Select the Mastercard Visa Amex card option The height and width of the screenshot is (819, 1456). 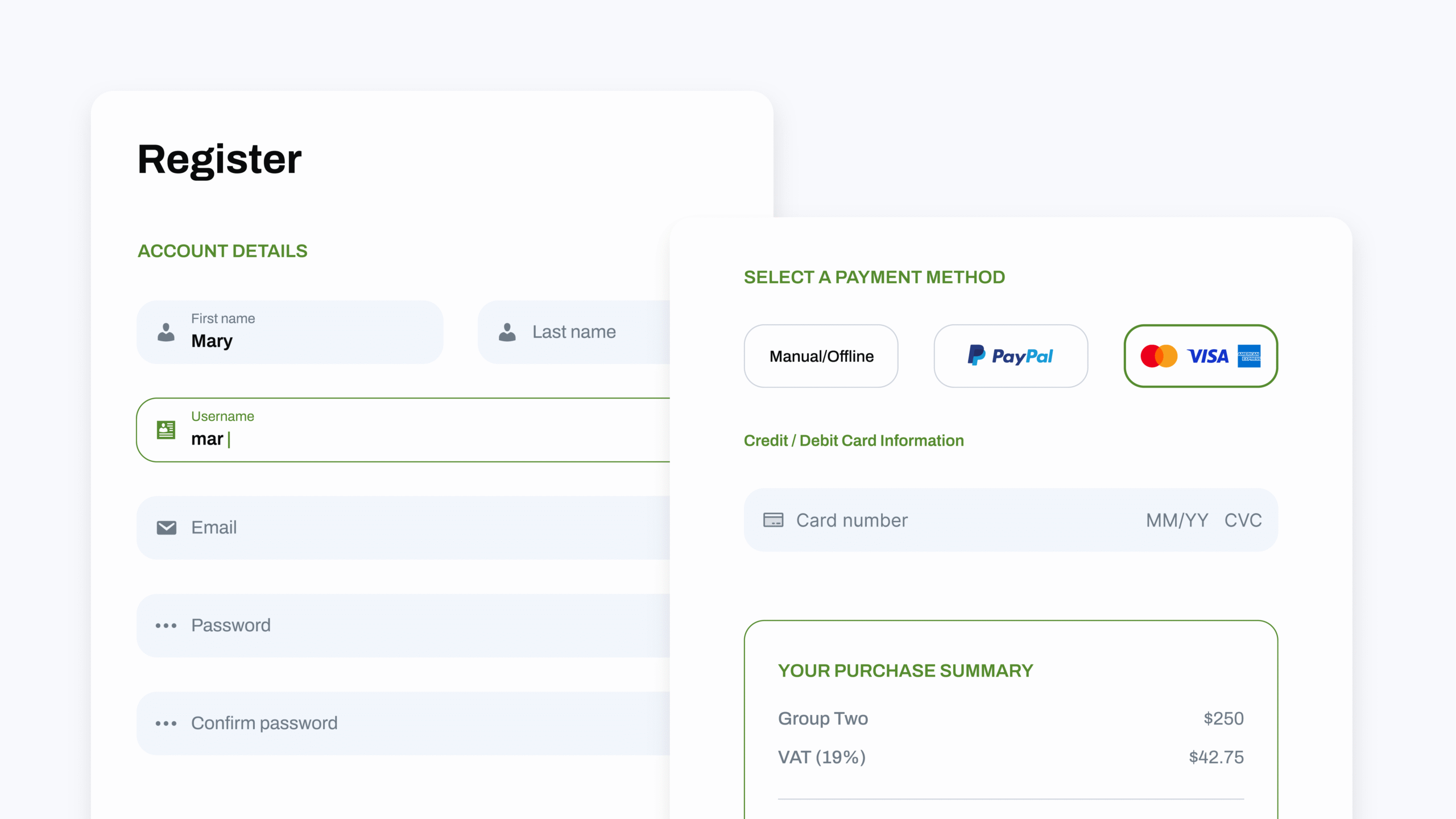click(x=1201, y=356)
